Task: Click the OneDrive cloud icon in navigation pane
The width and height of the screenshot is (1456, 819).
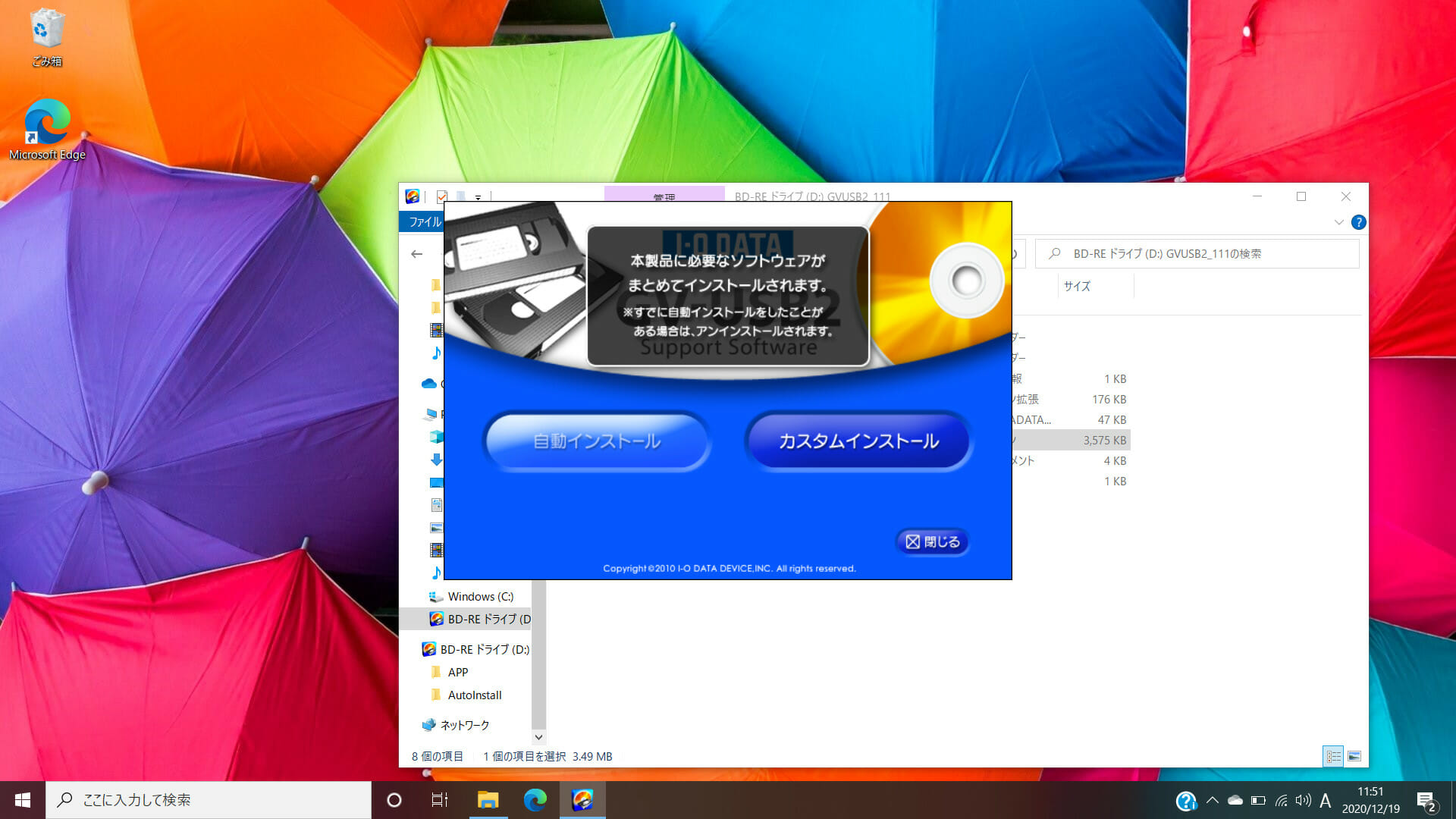Action: 429,384
